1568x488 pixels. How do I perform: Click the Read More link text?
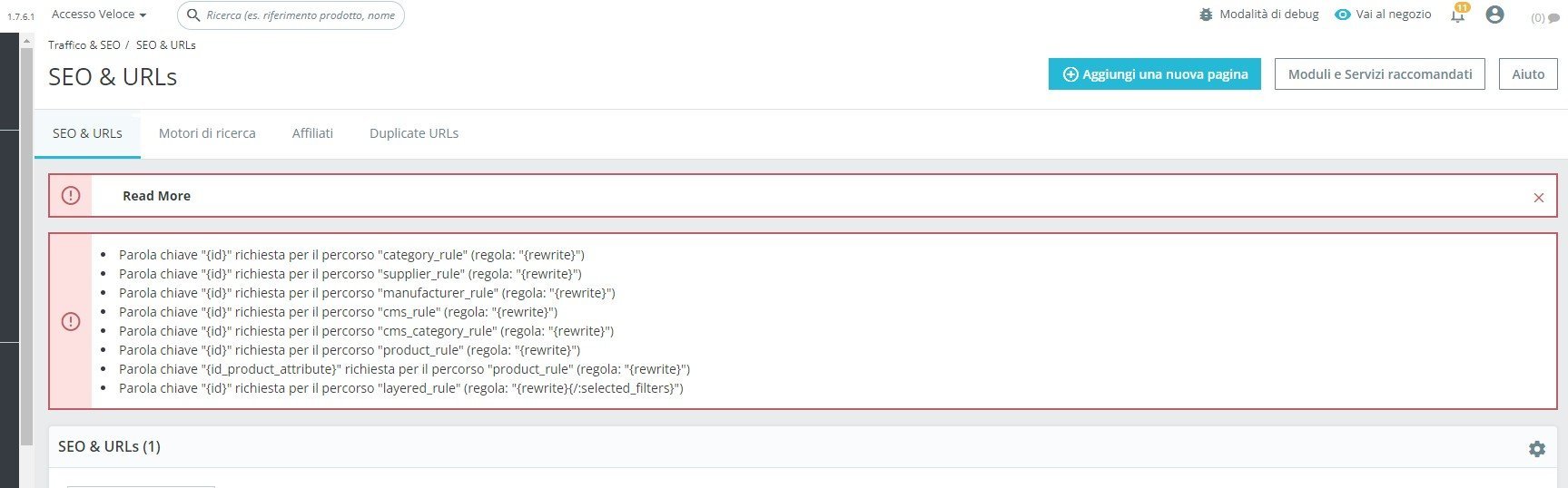(156, 196)
